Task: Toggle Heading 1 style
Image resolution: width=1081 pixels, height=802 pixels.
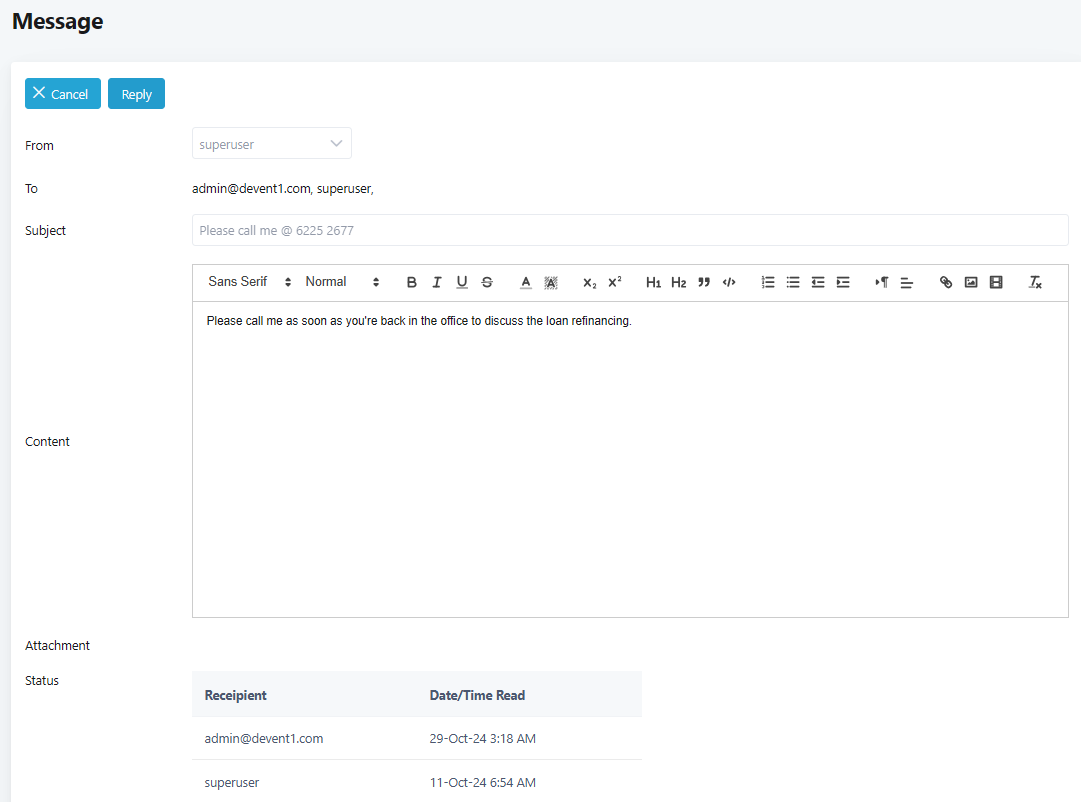Action: 653,283
